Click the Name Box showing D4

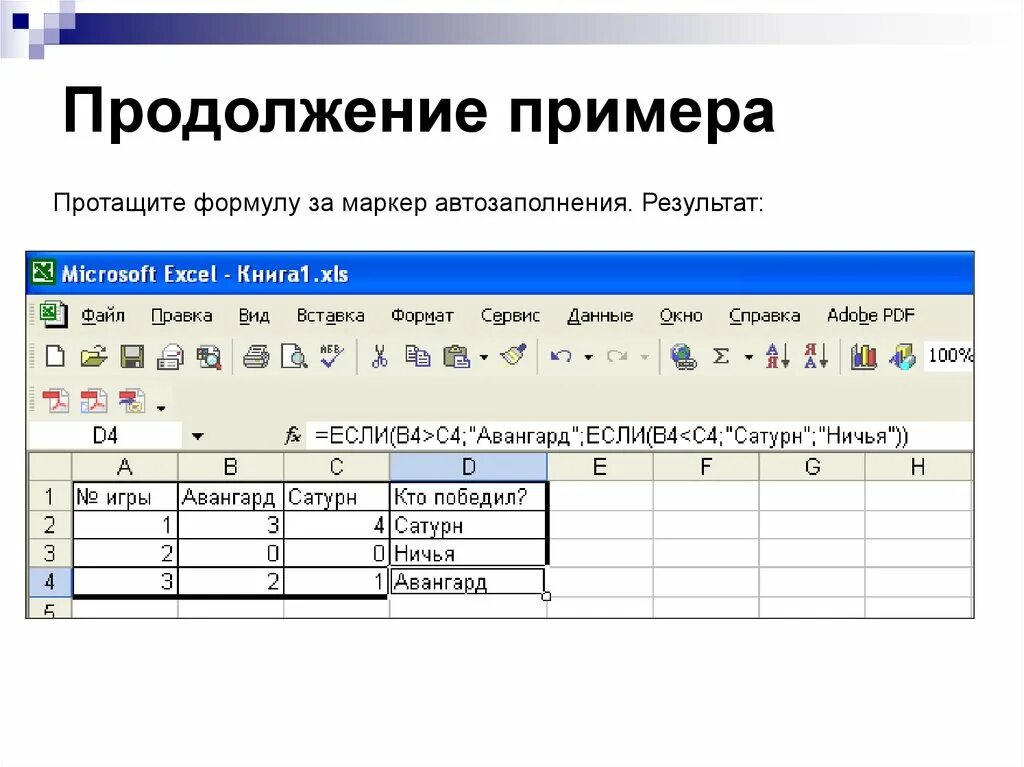105,436
